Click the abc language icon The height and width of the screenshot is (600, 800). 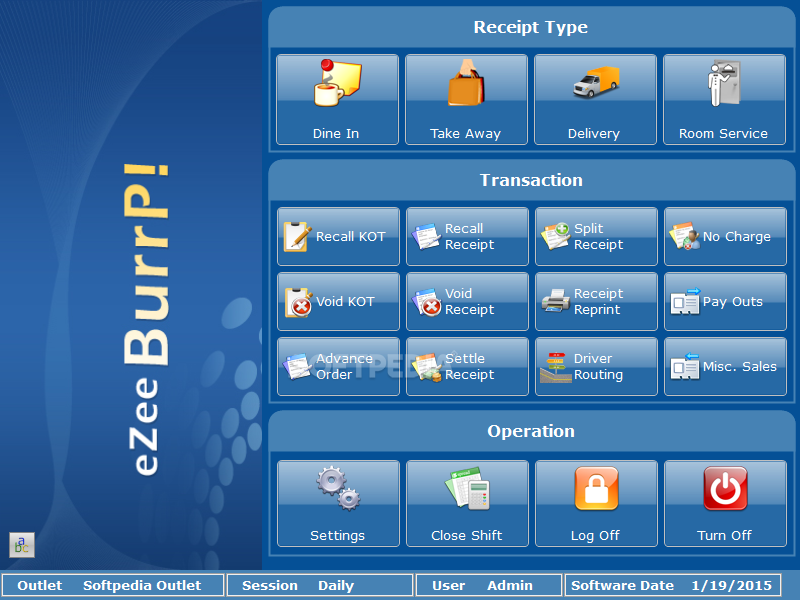pos(22,545)
